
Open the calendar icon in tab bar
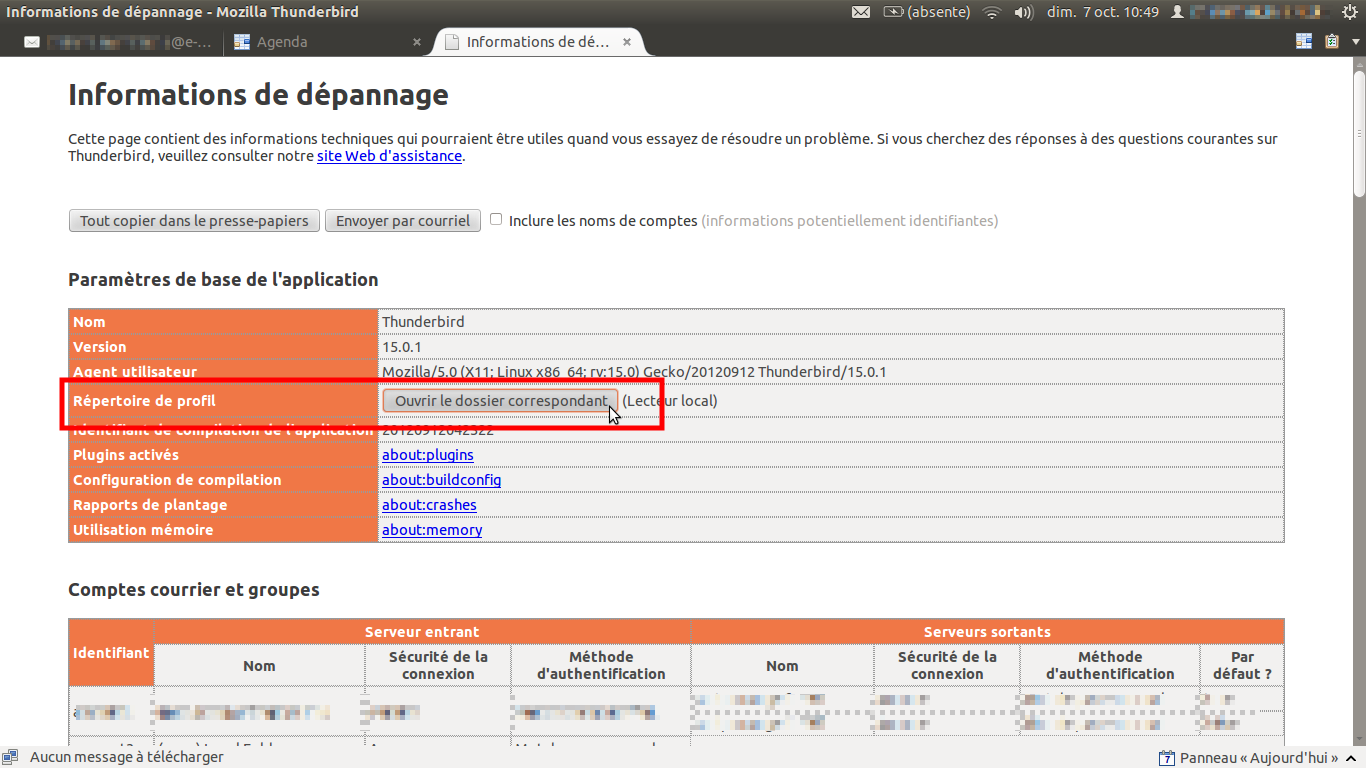1304,42
